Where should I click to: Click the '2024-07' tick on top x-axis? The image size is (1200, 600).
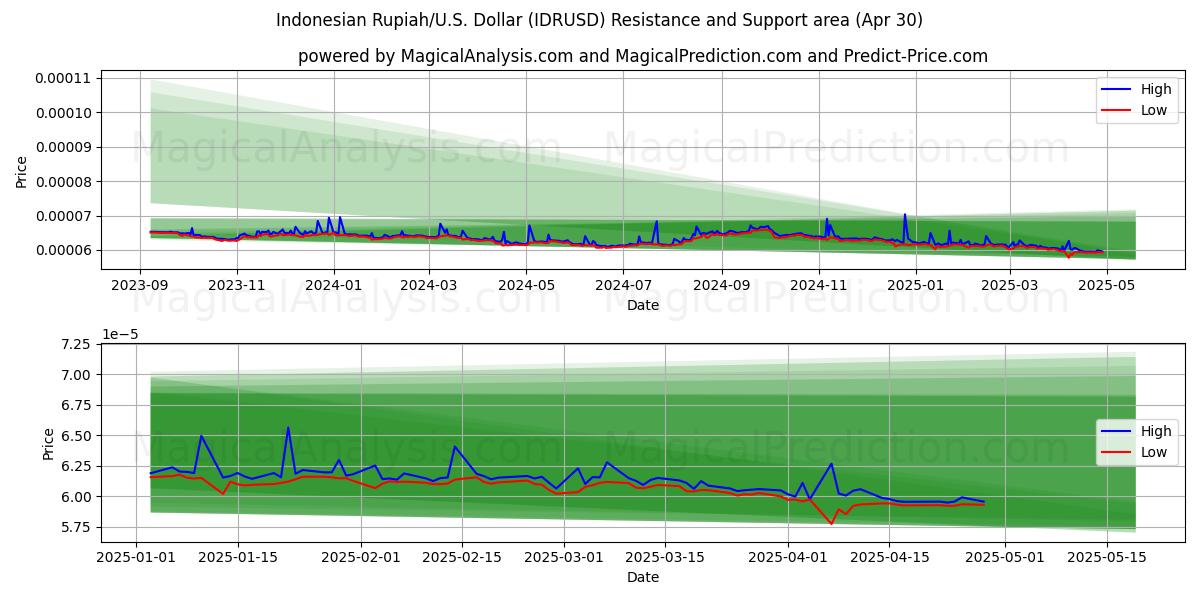[623, 285]
